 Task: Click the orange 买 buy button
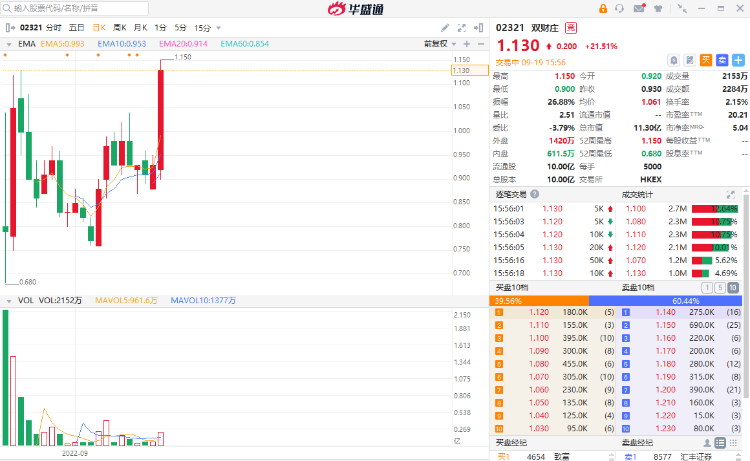pos(706,60)
